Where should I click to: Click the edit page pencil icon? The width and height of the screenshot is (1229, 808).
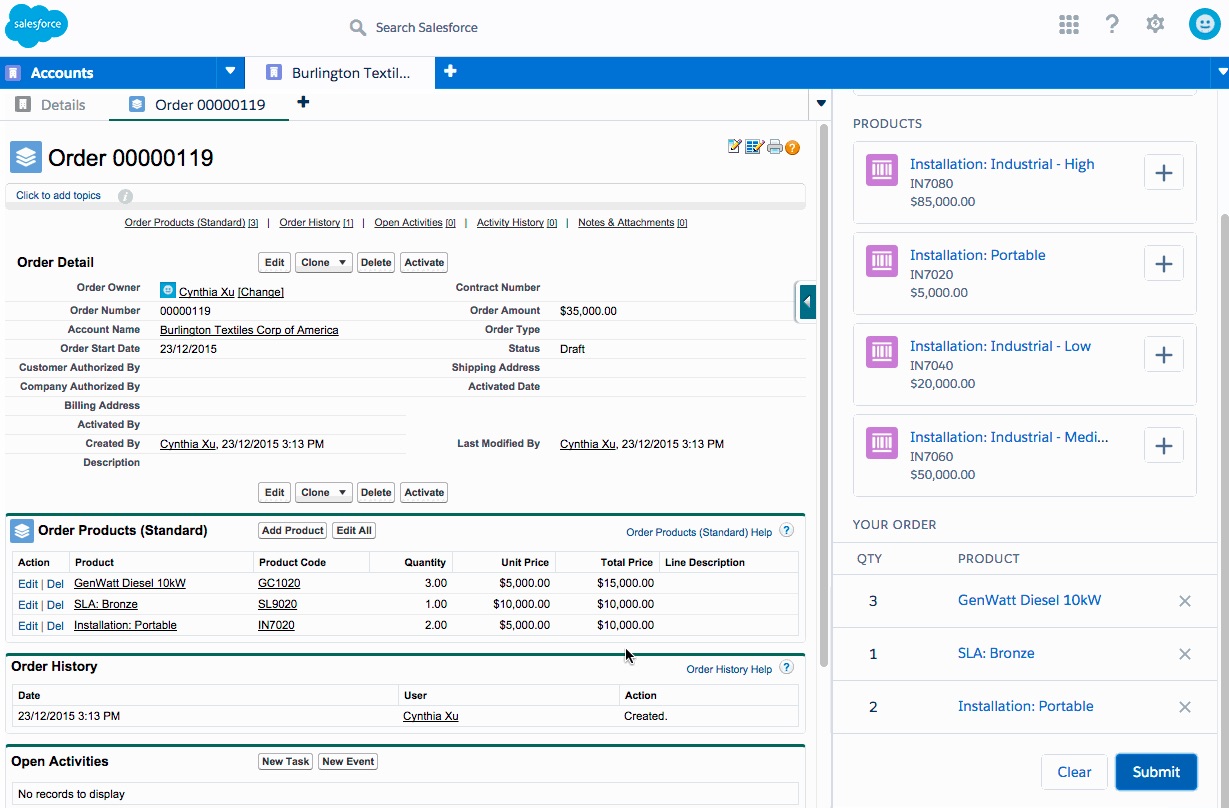click(x=734, y=146)
